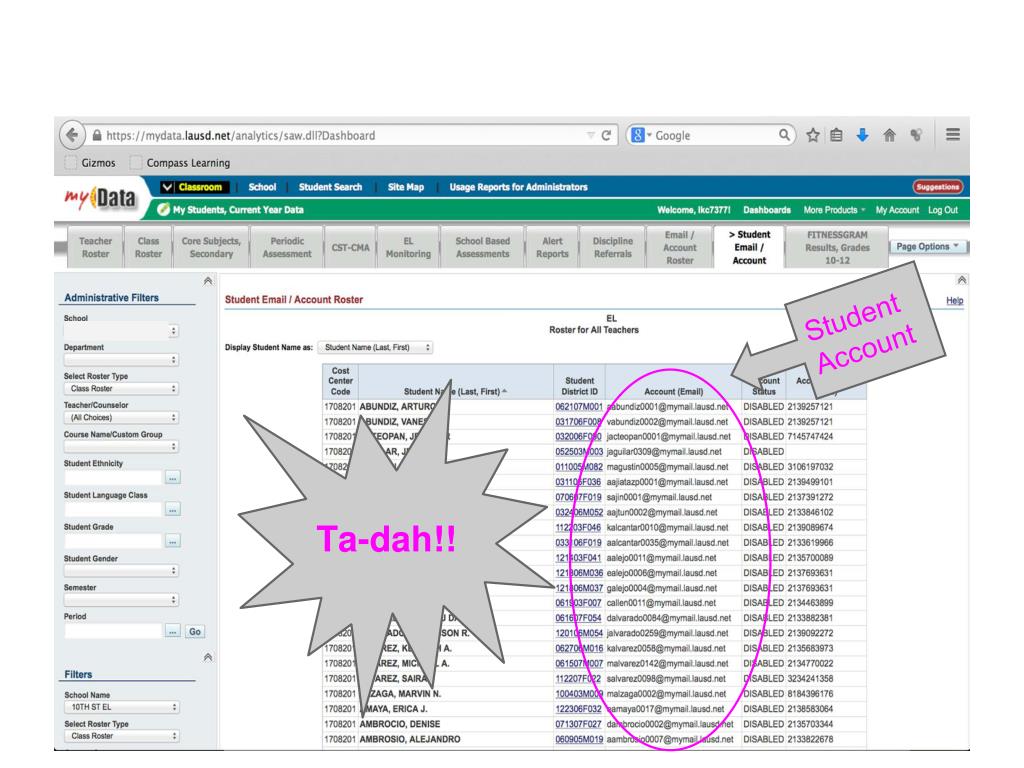Open the Semester dropdown
1024x768 pixels.
(x=121, y=600)
